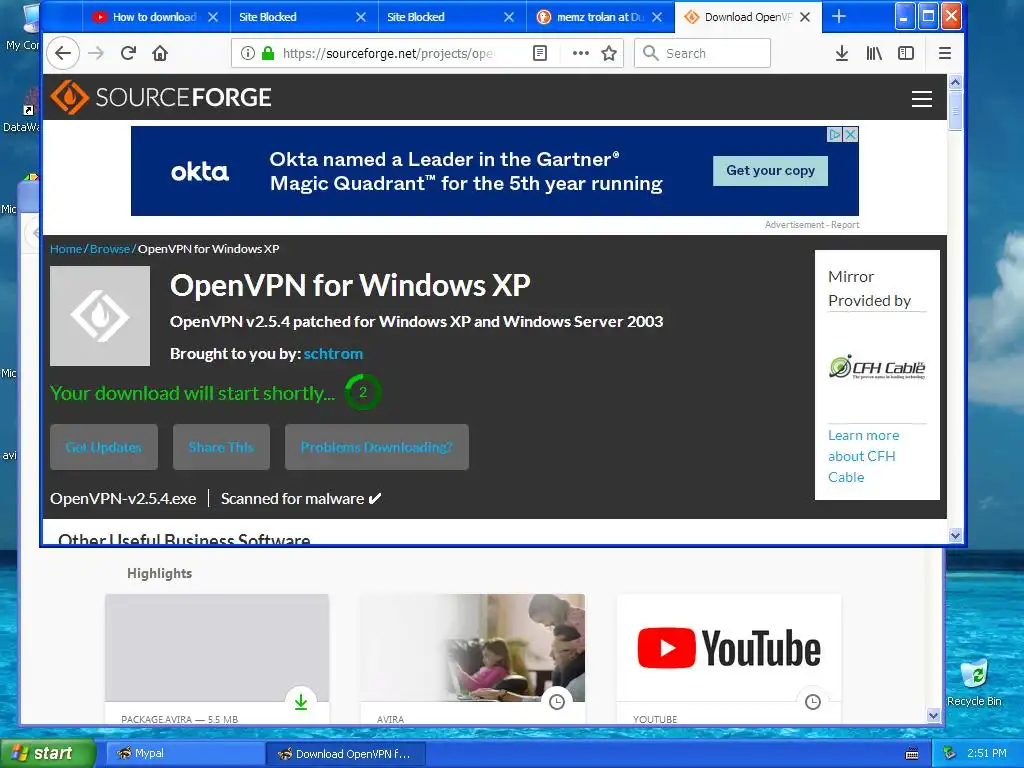Click the clock icon on the Avira card

[x=556, y=702]
